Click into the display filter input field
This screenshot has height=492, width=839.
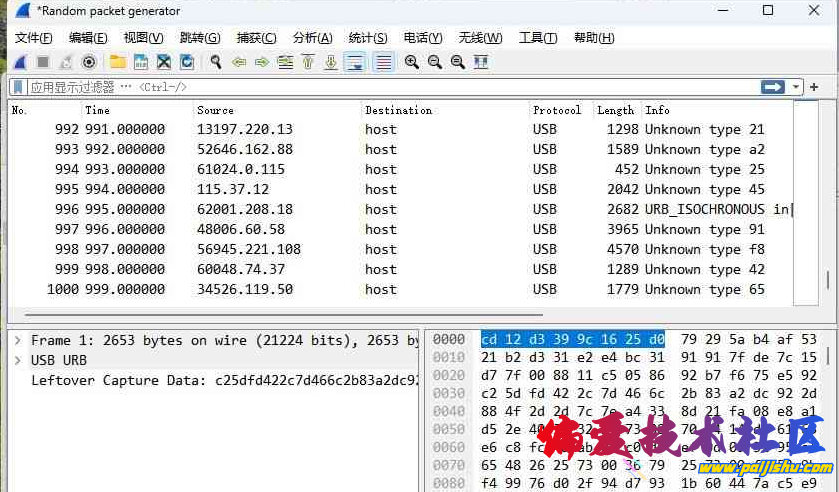pyautogui.click(x=400, y=87)
